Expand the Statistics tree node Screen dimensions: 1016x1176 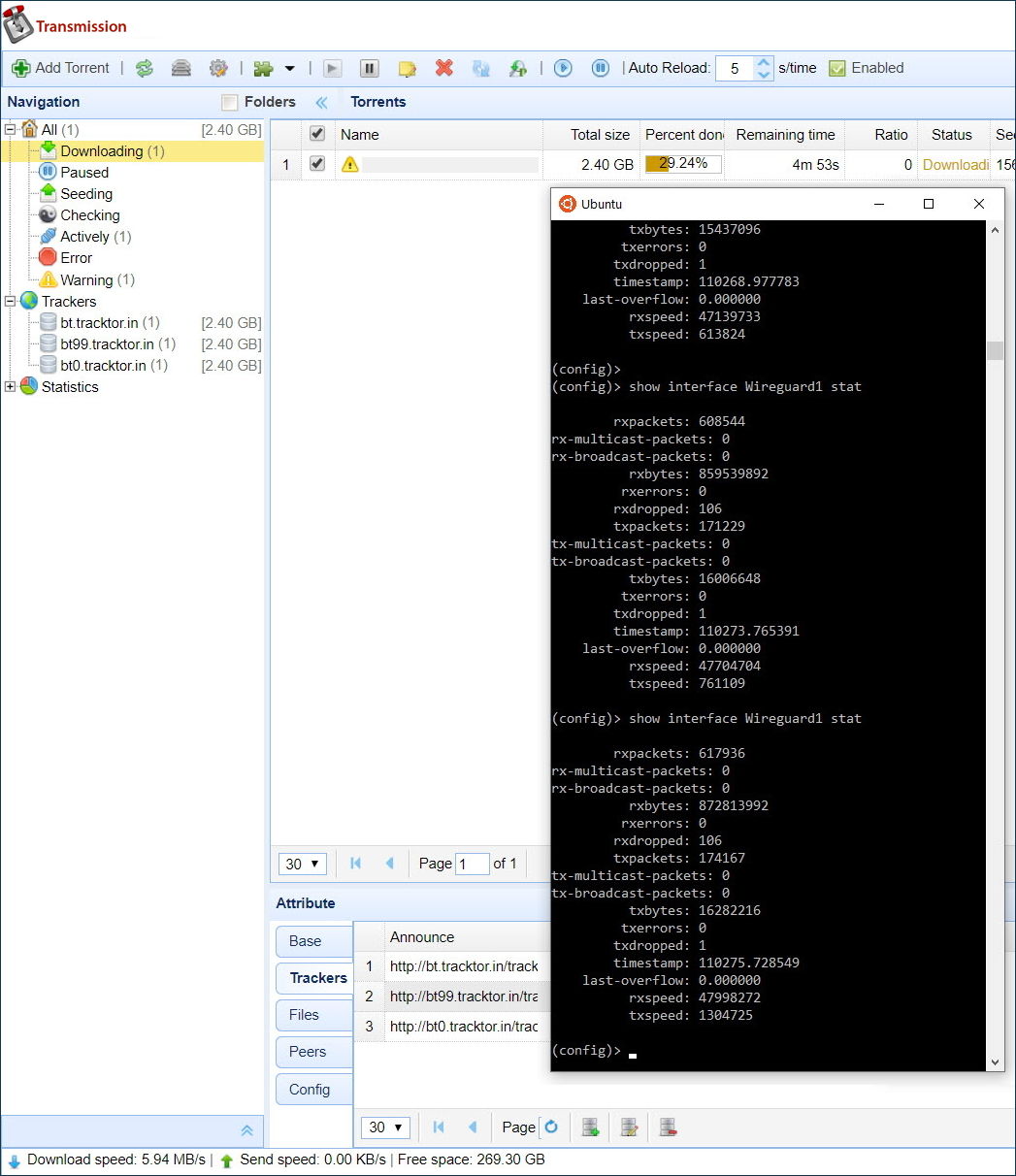click(x=11, y=387)
